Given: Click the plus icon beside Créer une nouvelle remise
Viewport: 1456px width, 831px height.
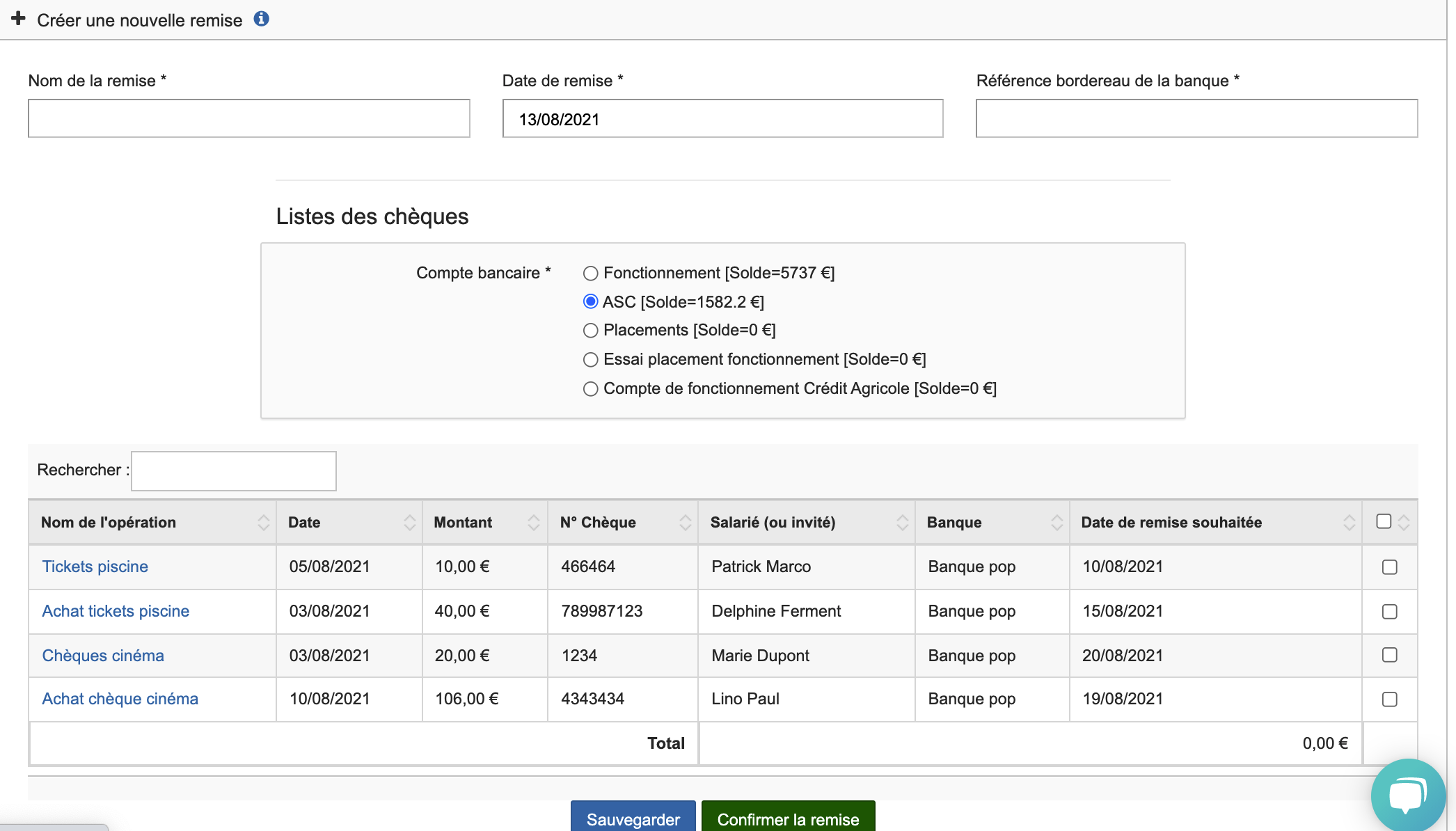Looking at the screenshot, I should 18,19.
